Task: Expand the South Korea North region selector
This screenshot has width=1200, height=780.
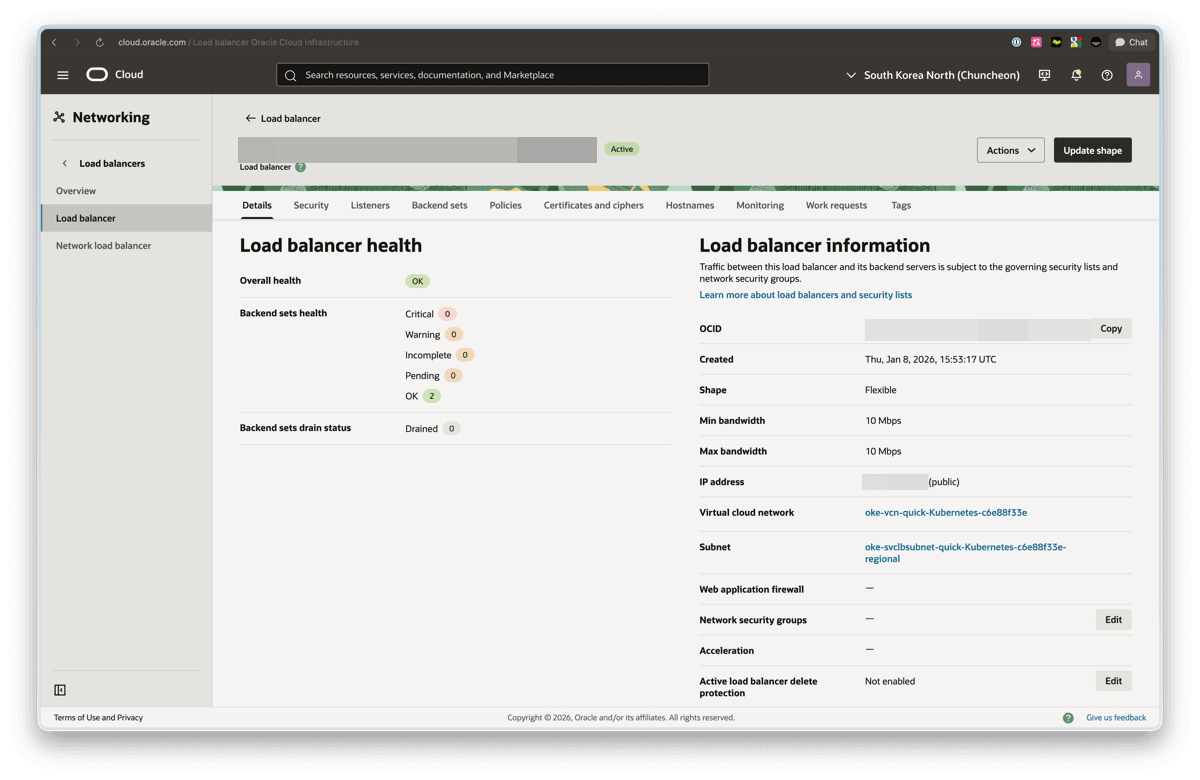Action: [x=932, y=75]
